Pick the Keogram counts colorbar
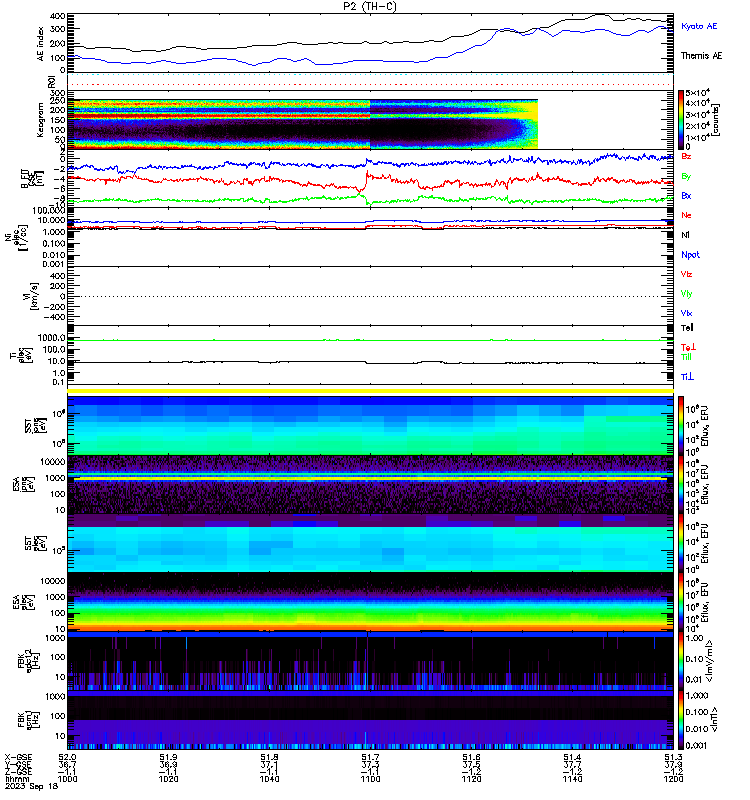This screenshot has height=800, width=750. pyautogui.click(x=681, y=120)
